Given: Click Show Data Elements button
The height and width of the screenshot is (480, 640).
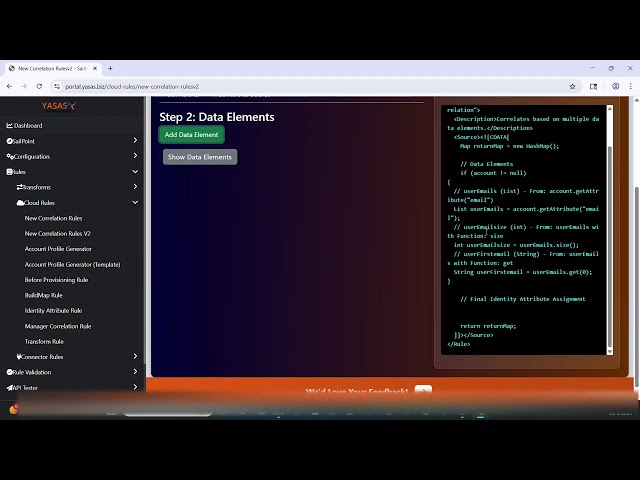Looking at the screenshot, I should [x=200, y=157].
